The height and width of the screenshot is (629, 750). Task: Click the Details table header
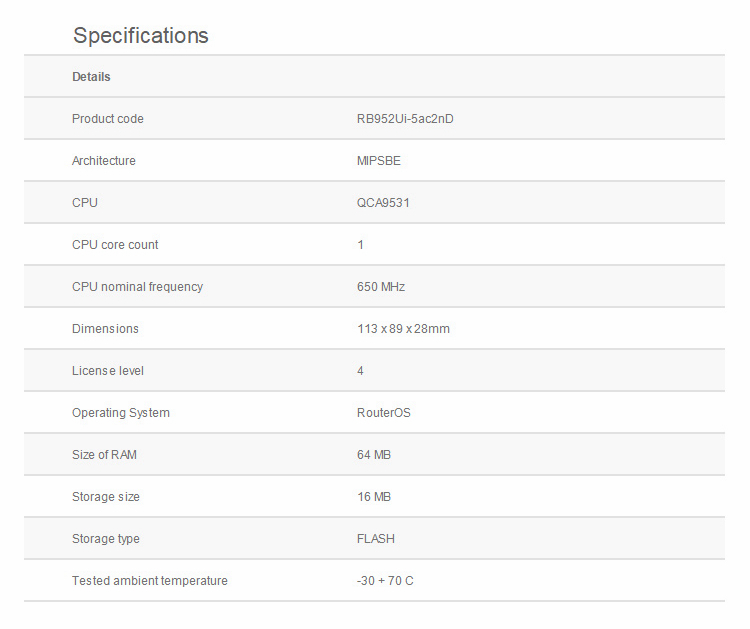coord(91,77)
